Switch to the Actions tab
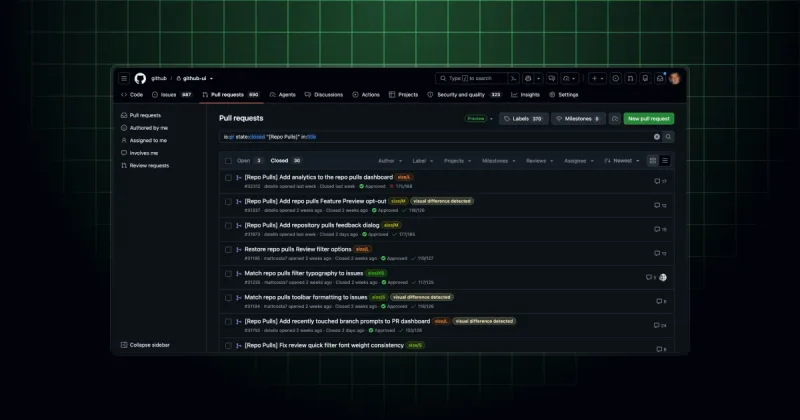The width and height of the screenshot is (800, 420). tap(366, 95)
